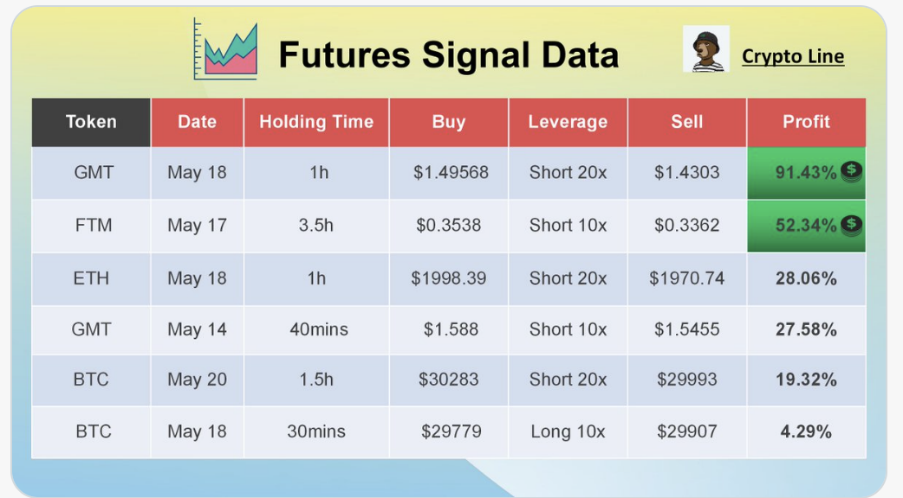Click the dollar coin icon beside 91.43%

click(851, 171)
